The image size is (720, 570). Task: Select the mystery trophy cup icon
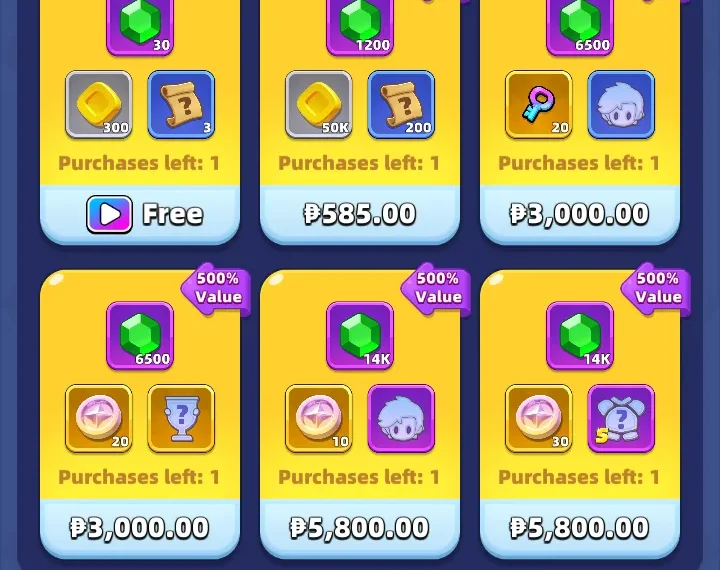tap(181, 418)
